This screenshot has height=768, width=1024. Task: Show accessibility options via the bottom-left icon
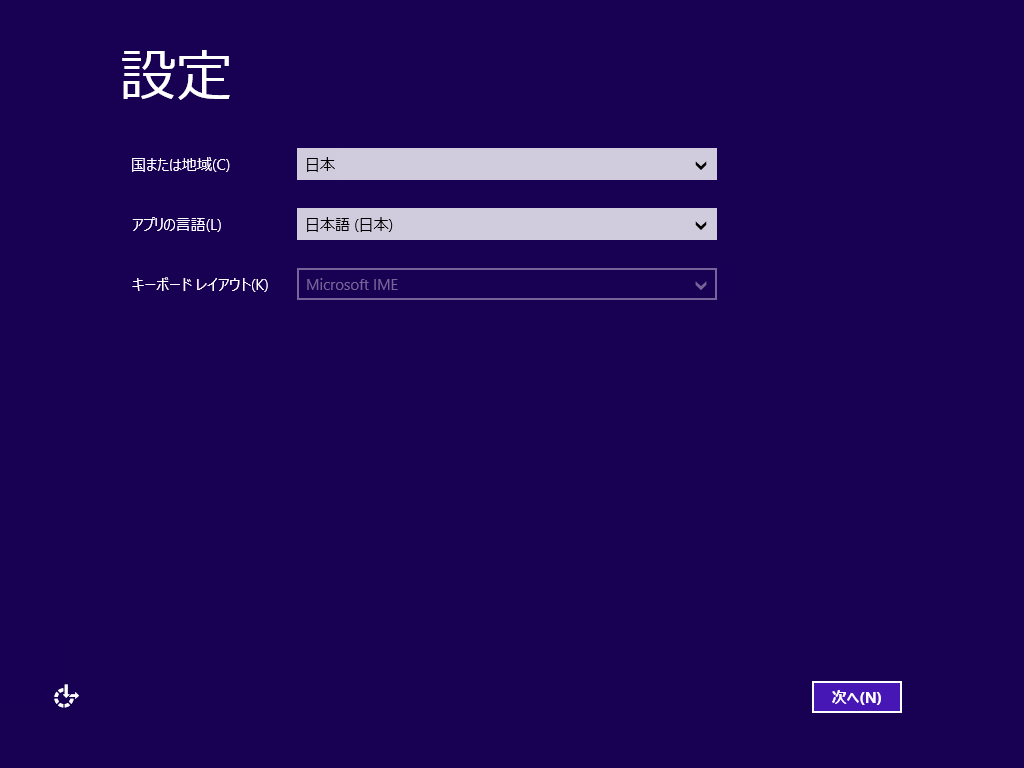point(66,697)
